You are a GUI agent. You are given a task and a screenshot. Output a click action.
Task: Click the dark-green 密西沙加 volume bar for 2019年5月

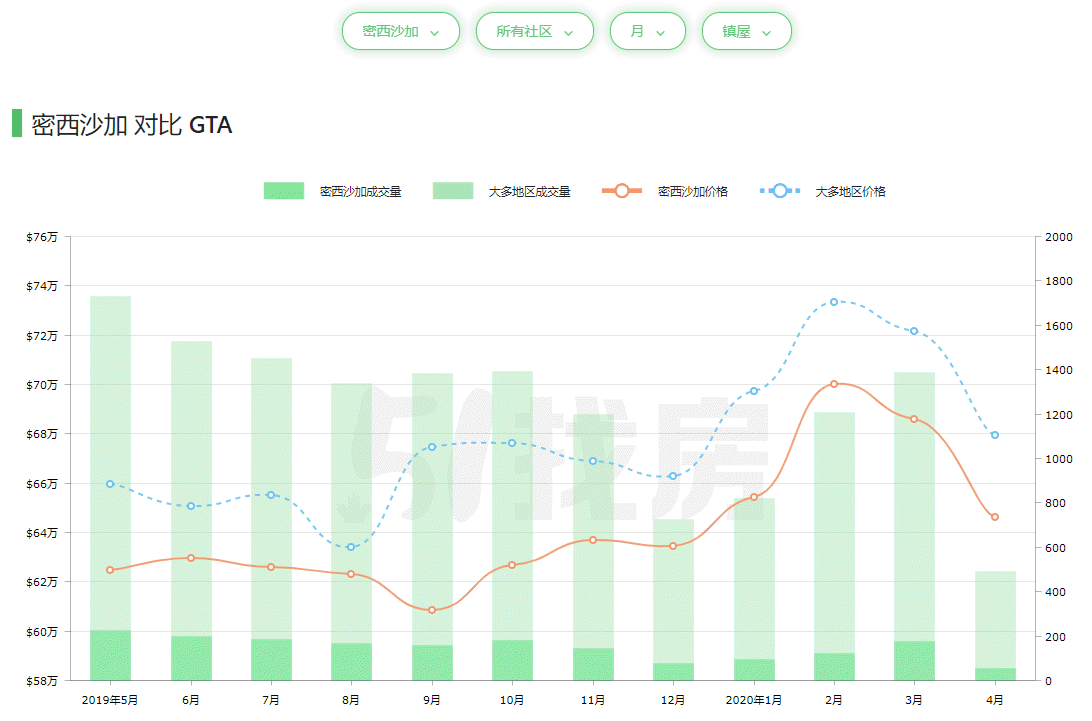[110, 656]
